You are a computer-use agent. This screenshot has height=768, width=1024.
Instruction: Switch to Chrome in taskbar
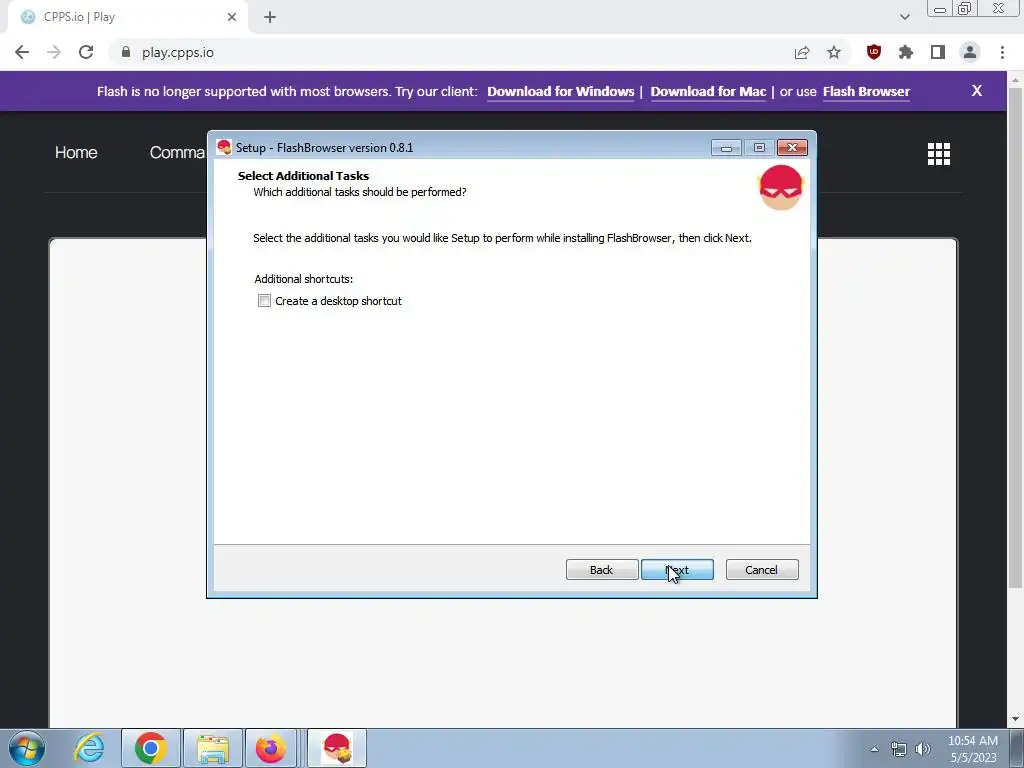click(151, 748)
